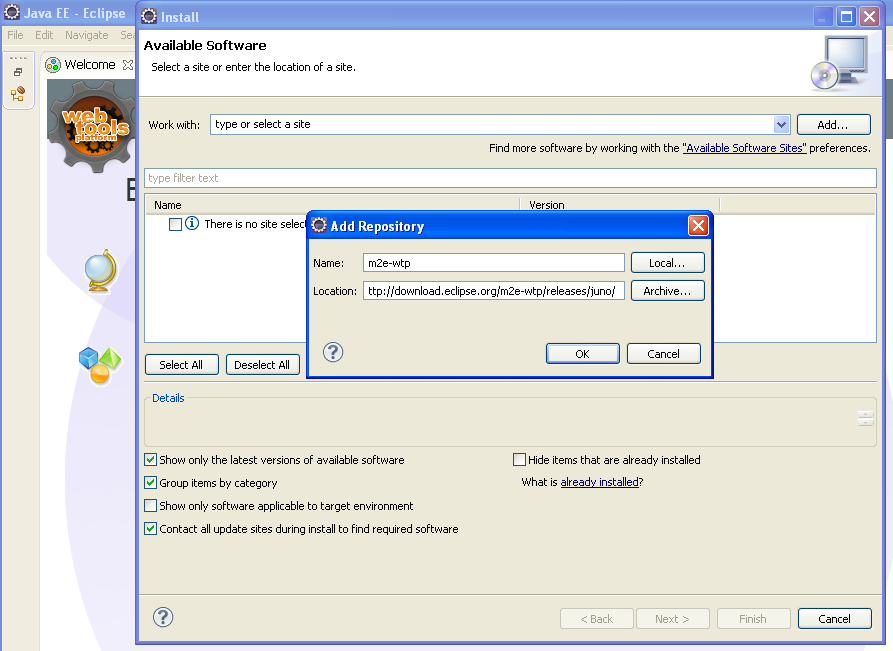Click the globe icon on the Welcome tab
The image size is (893, 651).
pos(101,268)
